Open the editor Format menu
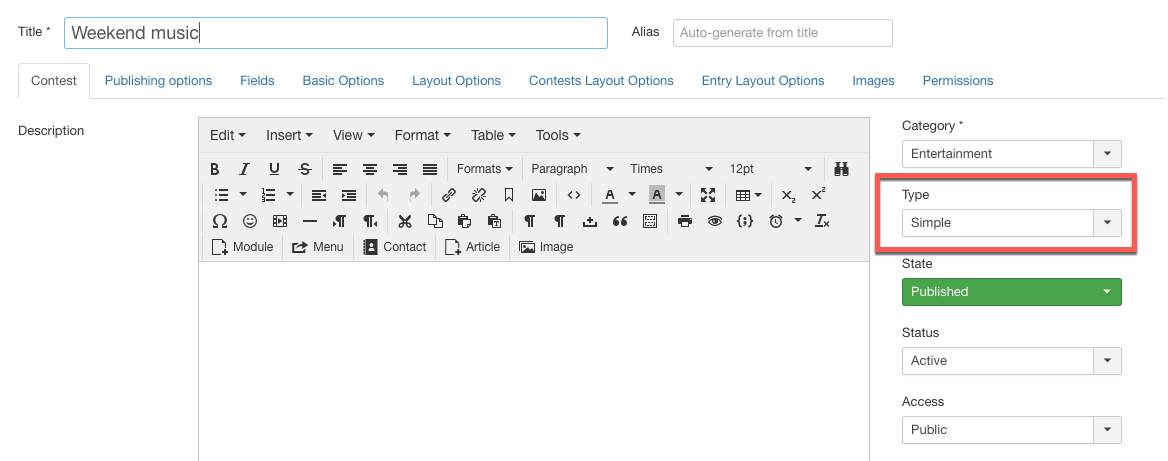 click(422, 136)
